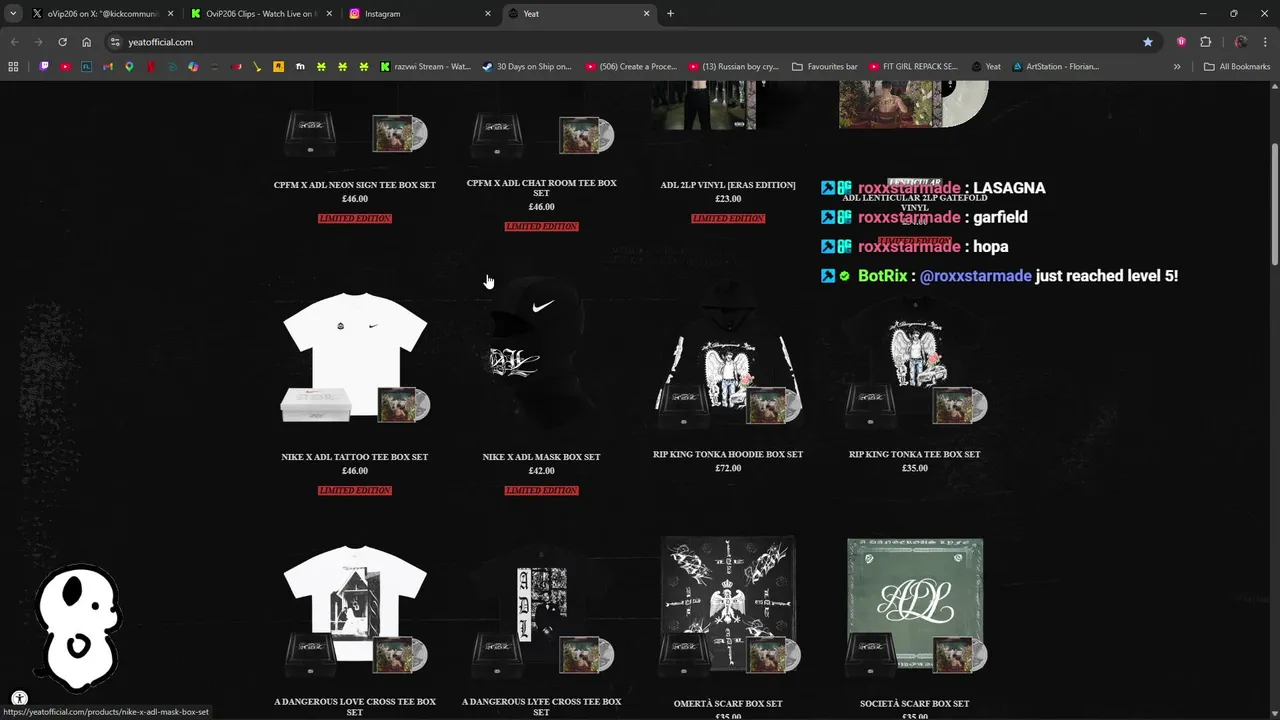This screenshot has height=720, width=1280.
Task: Open the Google Maps bookmark icon
Action: pos(129,67)
